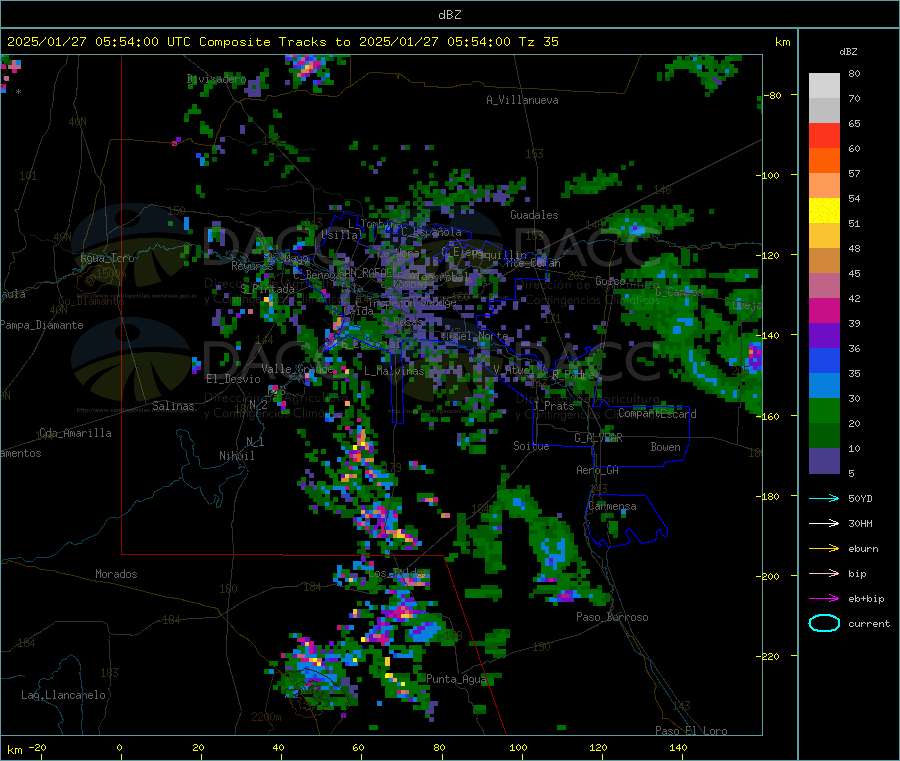
Task: Pick the light blue swatch in dBZ scale
Action: tap(824, 386)
